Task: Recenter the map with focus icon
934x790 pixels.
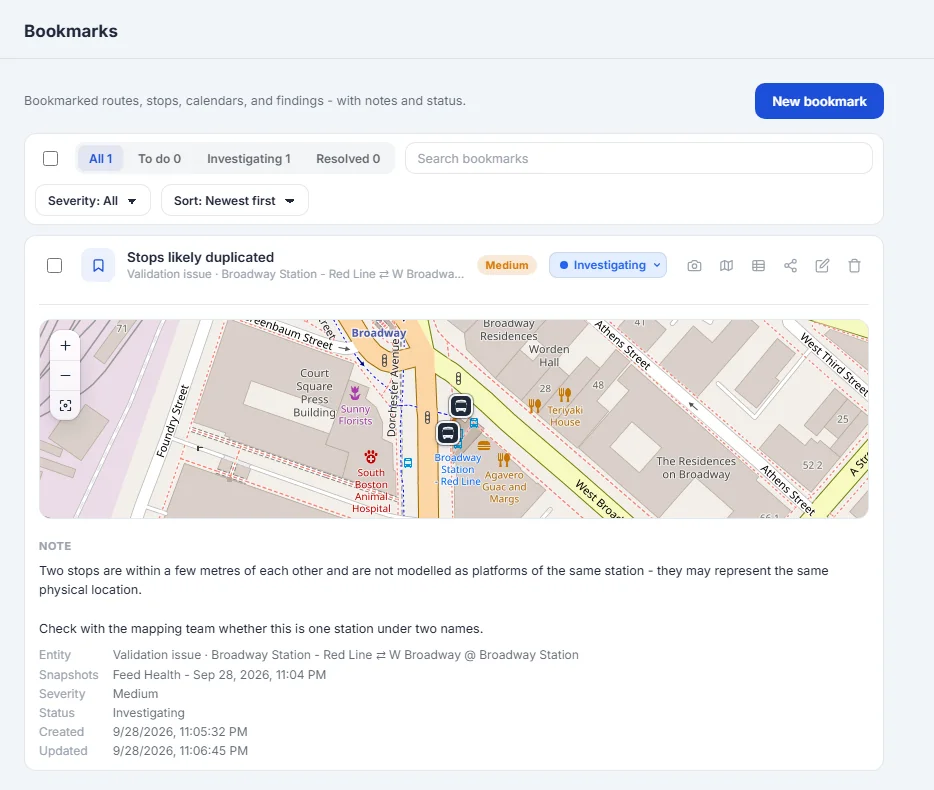Action: point(66,406)
